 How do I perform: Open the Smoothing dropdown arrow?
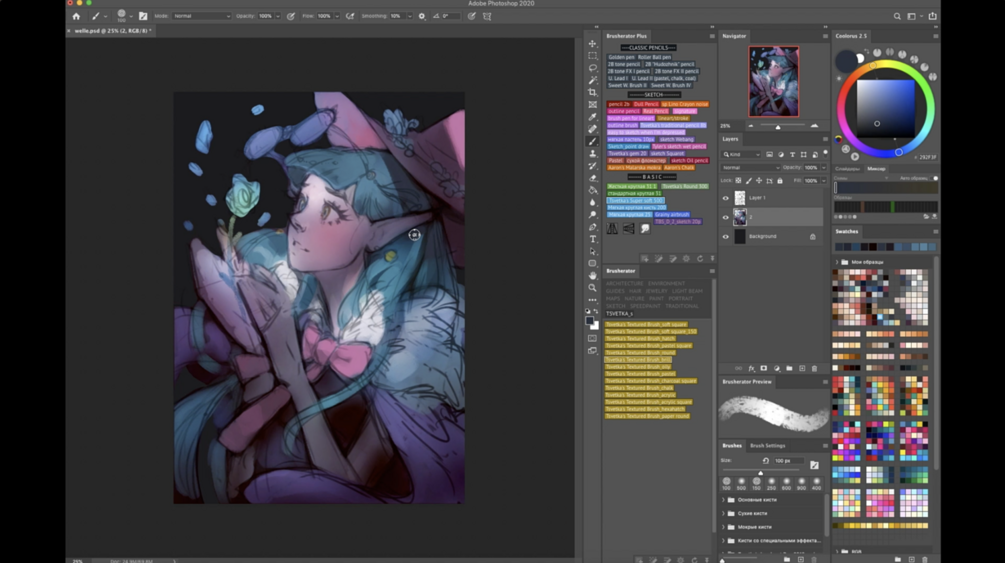(x=410, y=16)
